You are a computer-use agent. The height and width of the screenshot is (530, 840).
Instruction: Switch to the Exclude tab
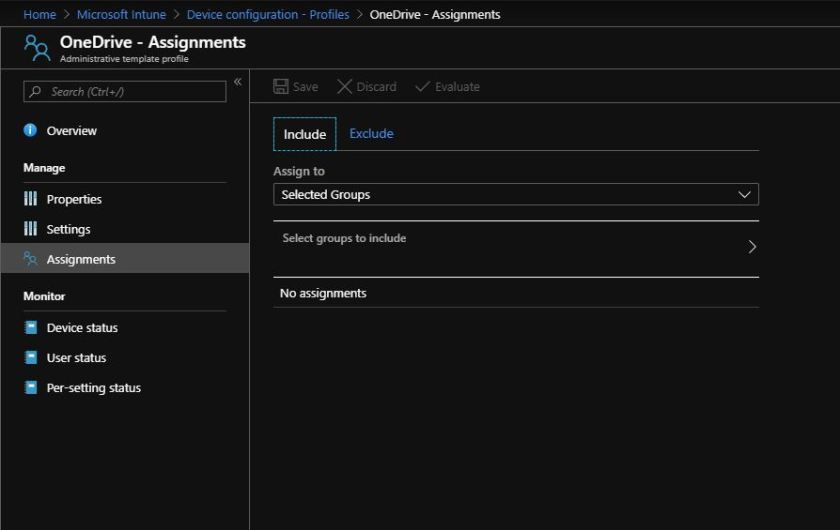pyautogui.click(x=371, y=133)
